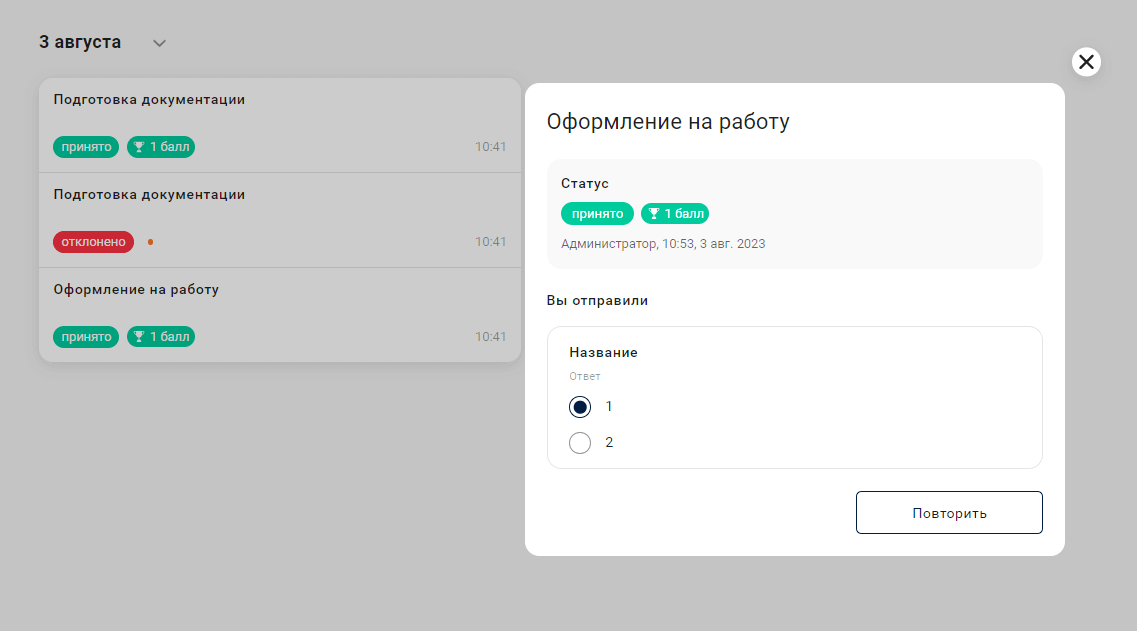The image size is (1137, 631).
Task: Click the Администратор status timestamp text
Action: tap(663, 244)
